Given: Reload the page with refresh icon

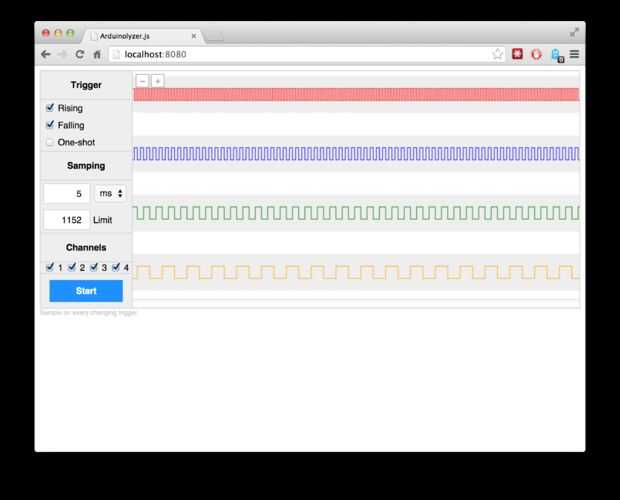Looking at the screenshot, I should point(80,54).
